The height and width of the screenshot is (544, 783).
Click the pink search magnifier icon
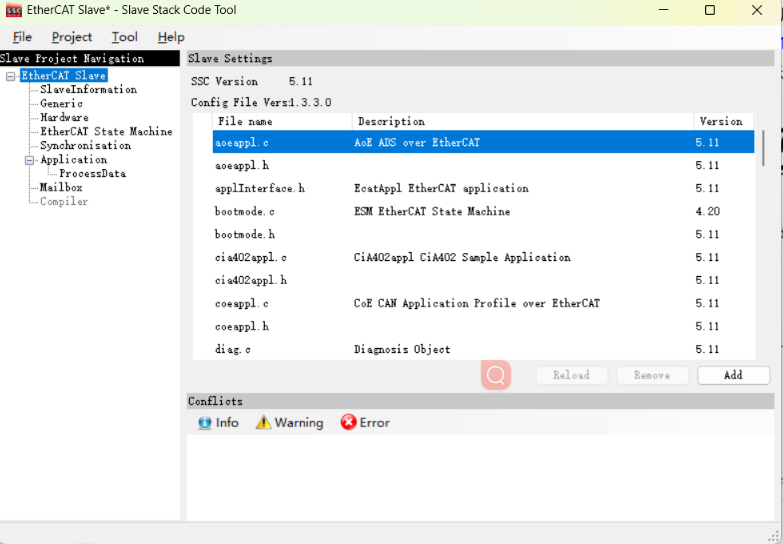[496, 375]
